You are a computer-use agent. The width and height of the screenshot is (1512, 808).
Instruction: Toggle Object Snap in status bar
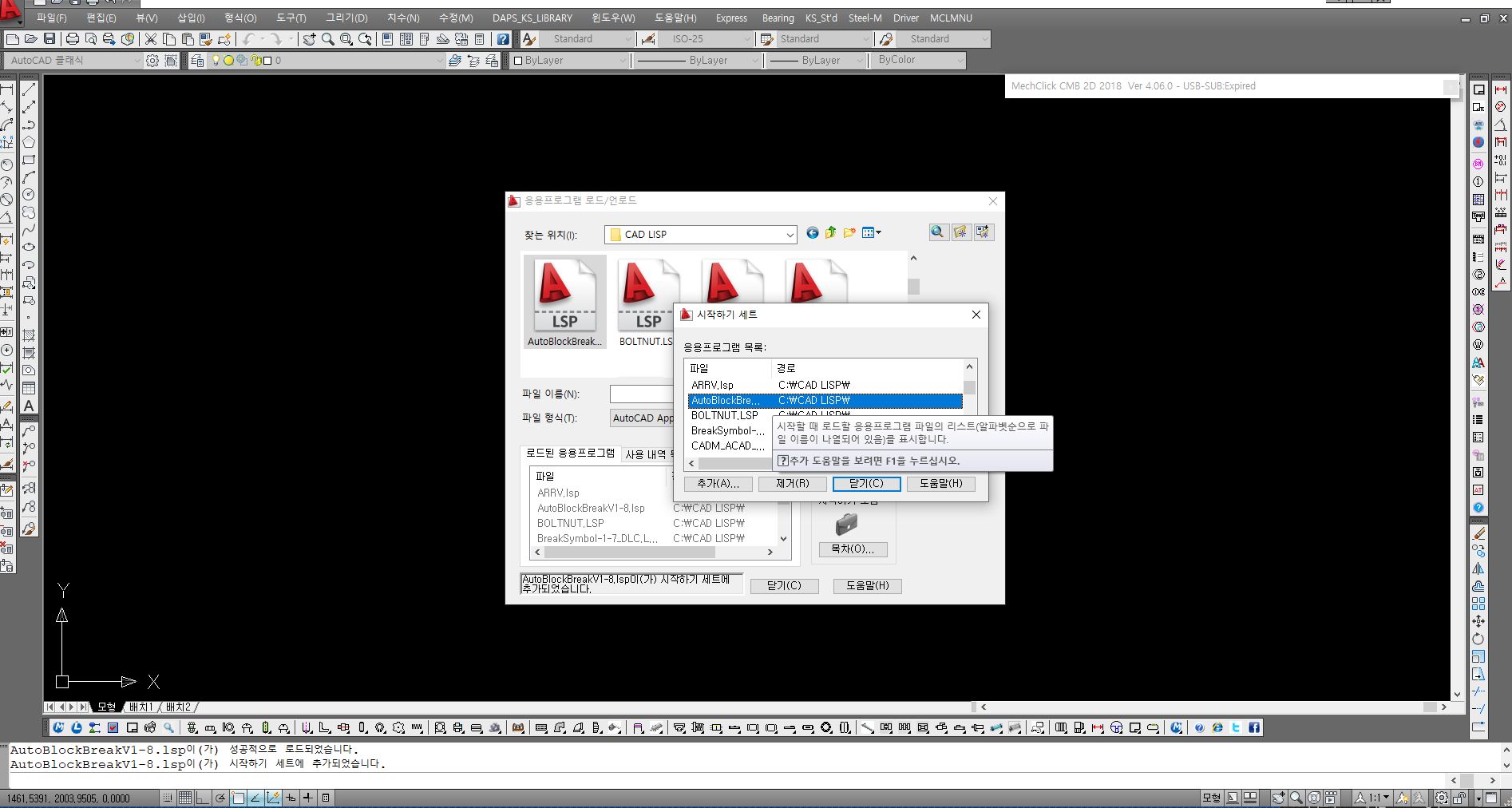point(238,798)
